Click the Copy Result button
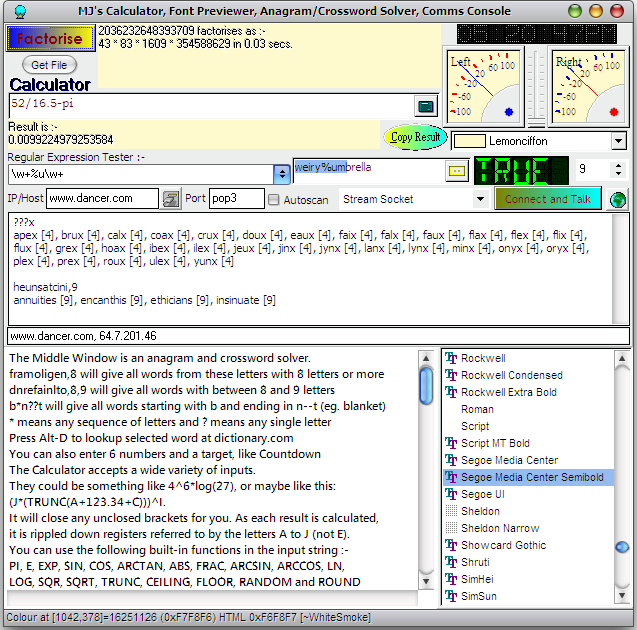637x630 pixels. (415, 137)
